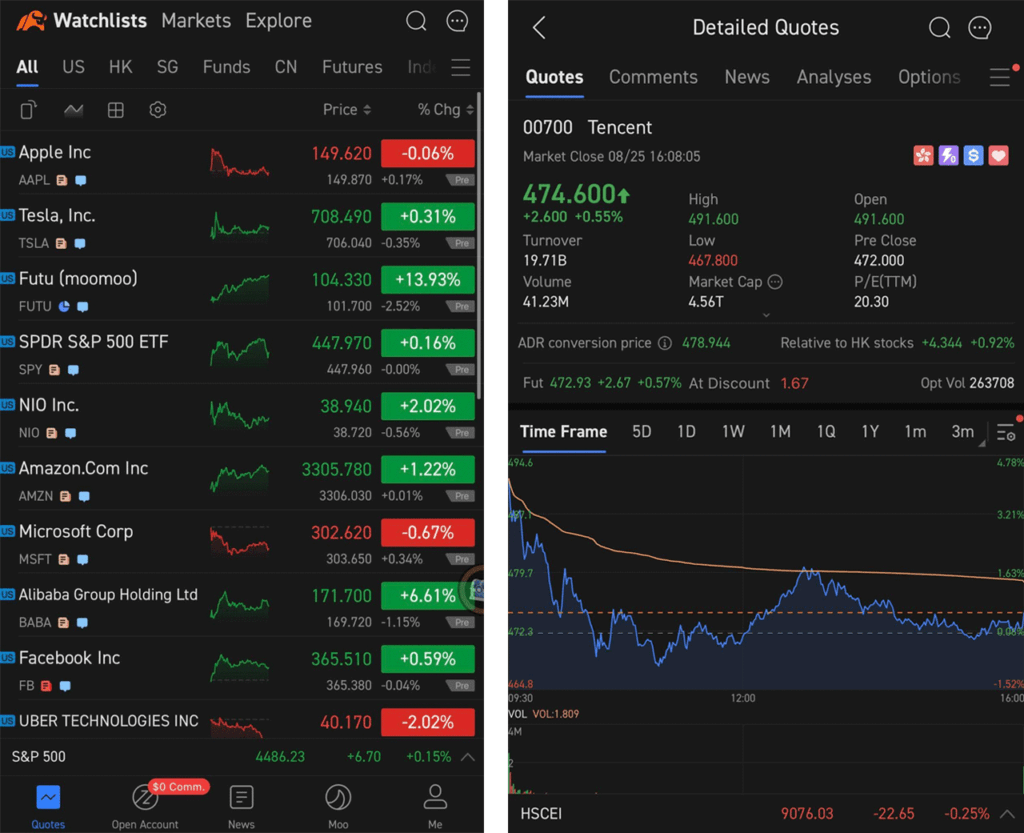The image size is (1024, 833).
Task: Open chat bubble in Detailed Quotes header
Action: pyautogui.click(x=980, y=27)
